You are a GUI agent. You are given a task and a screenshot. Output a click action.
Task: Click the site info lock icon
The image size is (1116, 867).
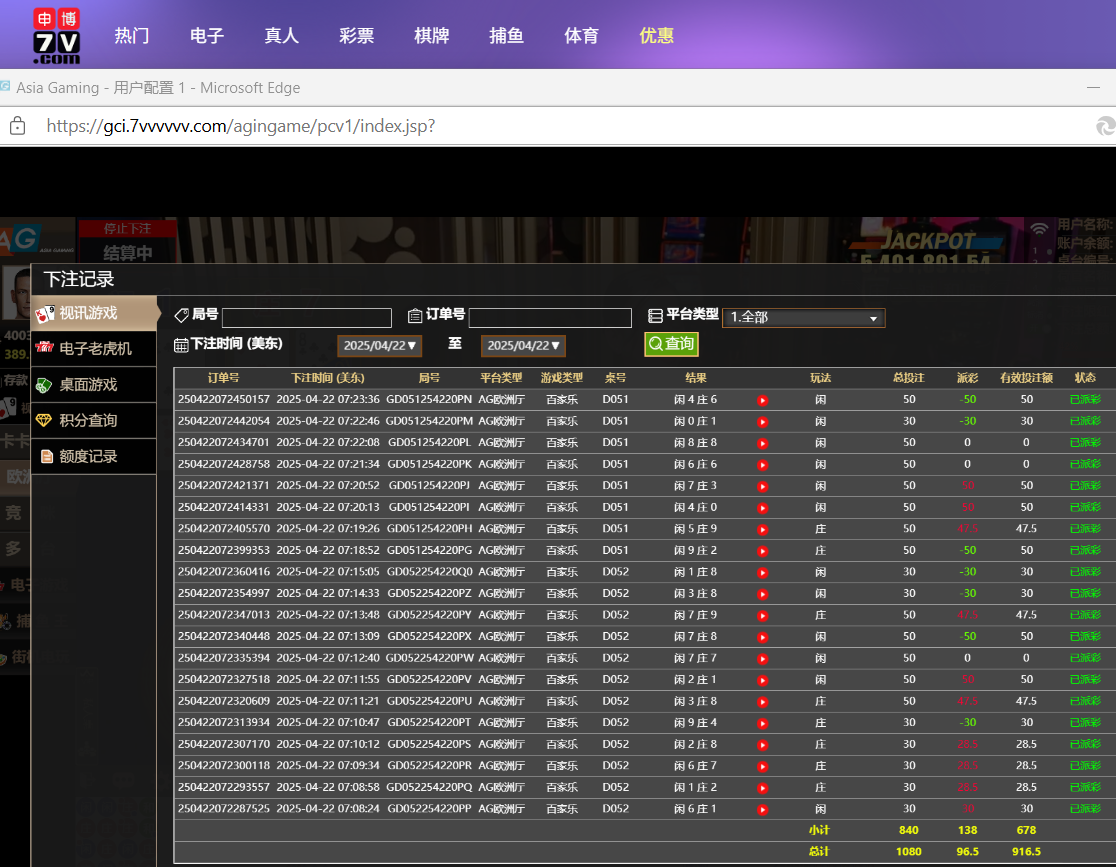point(17,126)
